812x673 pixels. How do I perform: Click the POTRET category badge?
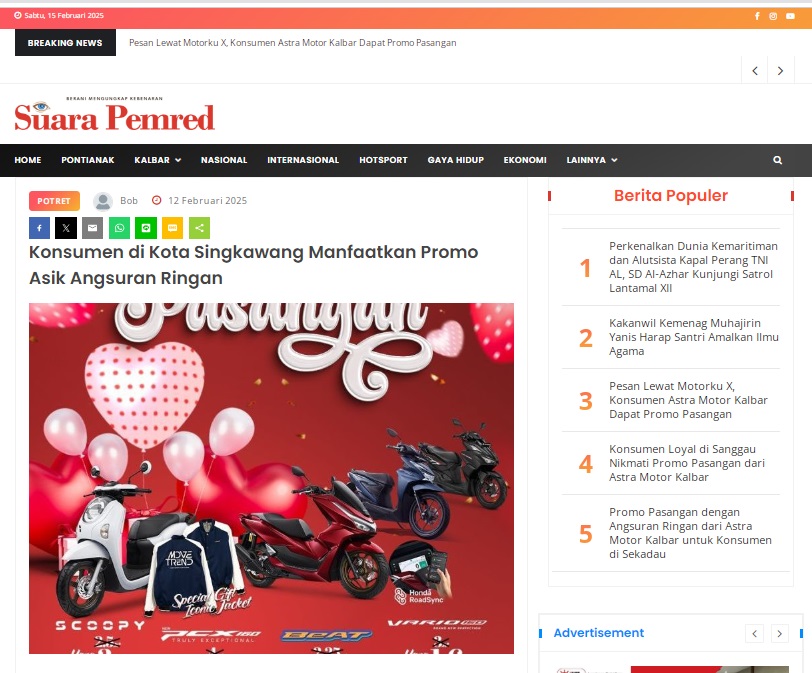pyautogui.click(x=54, y=201)
